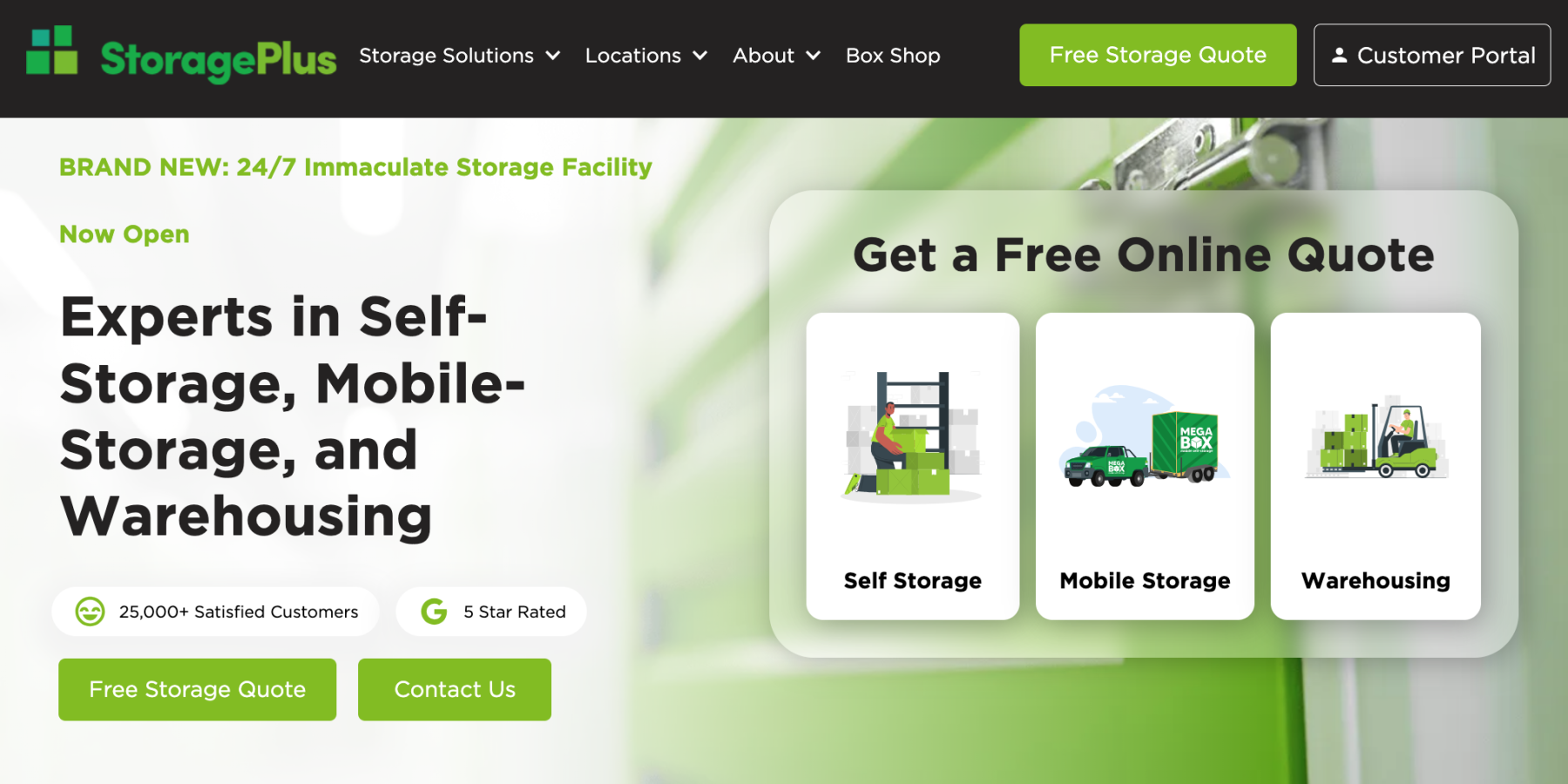Expand the Locations dropdown arrow

click(x=700, y=56)
